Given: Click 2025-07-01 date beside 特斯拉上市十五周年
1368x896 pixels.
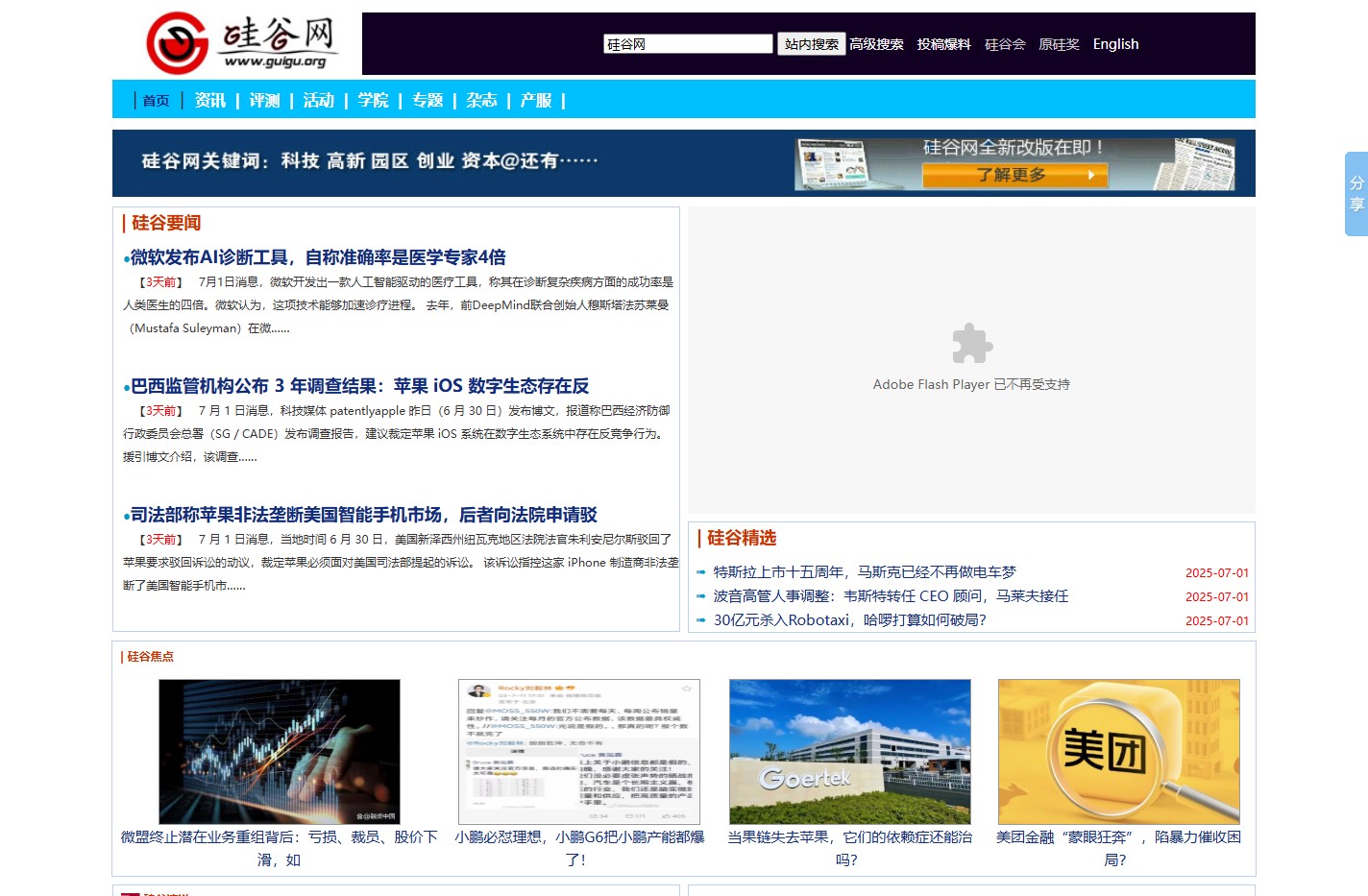Looking at the screenshot, I should [1217, 573].
